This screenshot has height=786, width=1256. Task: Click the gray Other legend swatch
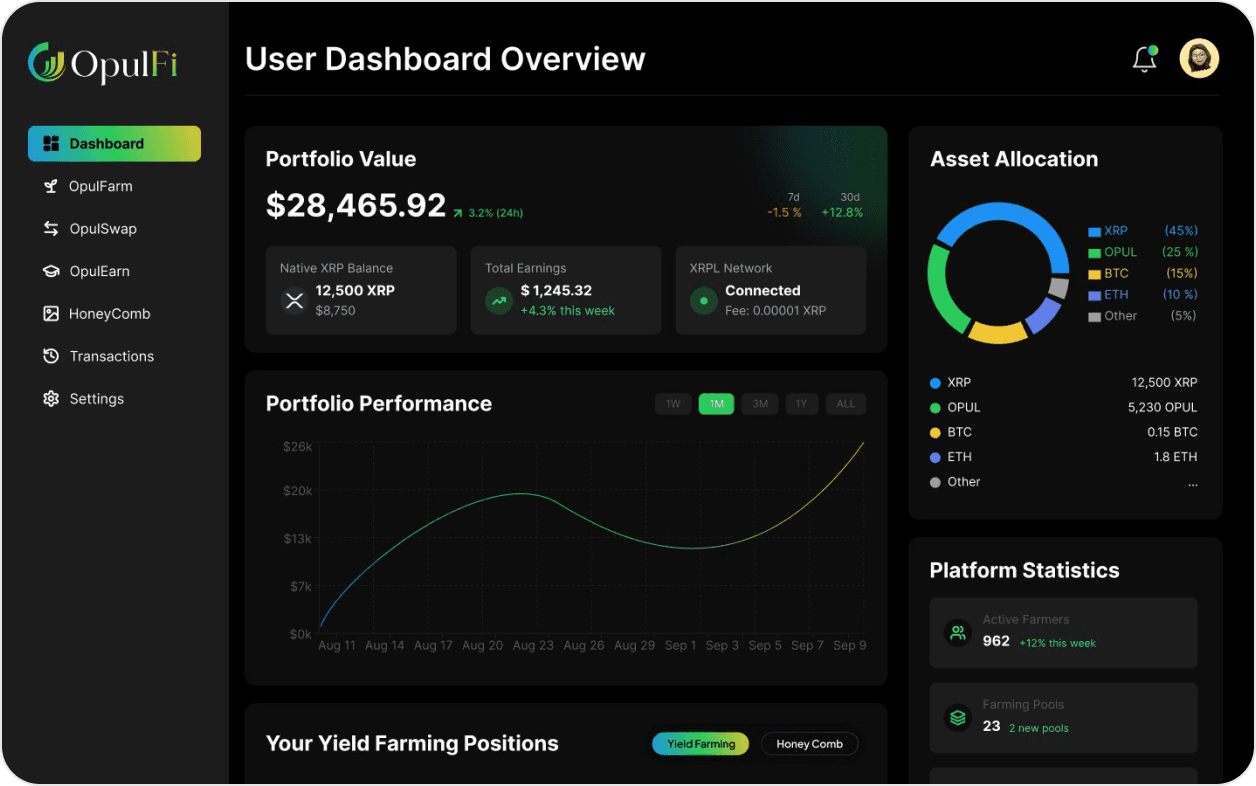click(x=1094, y=317)
